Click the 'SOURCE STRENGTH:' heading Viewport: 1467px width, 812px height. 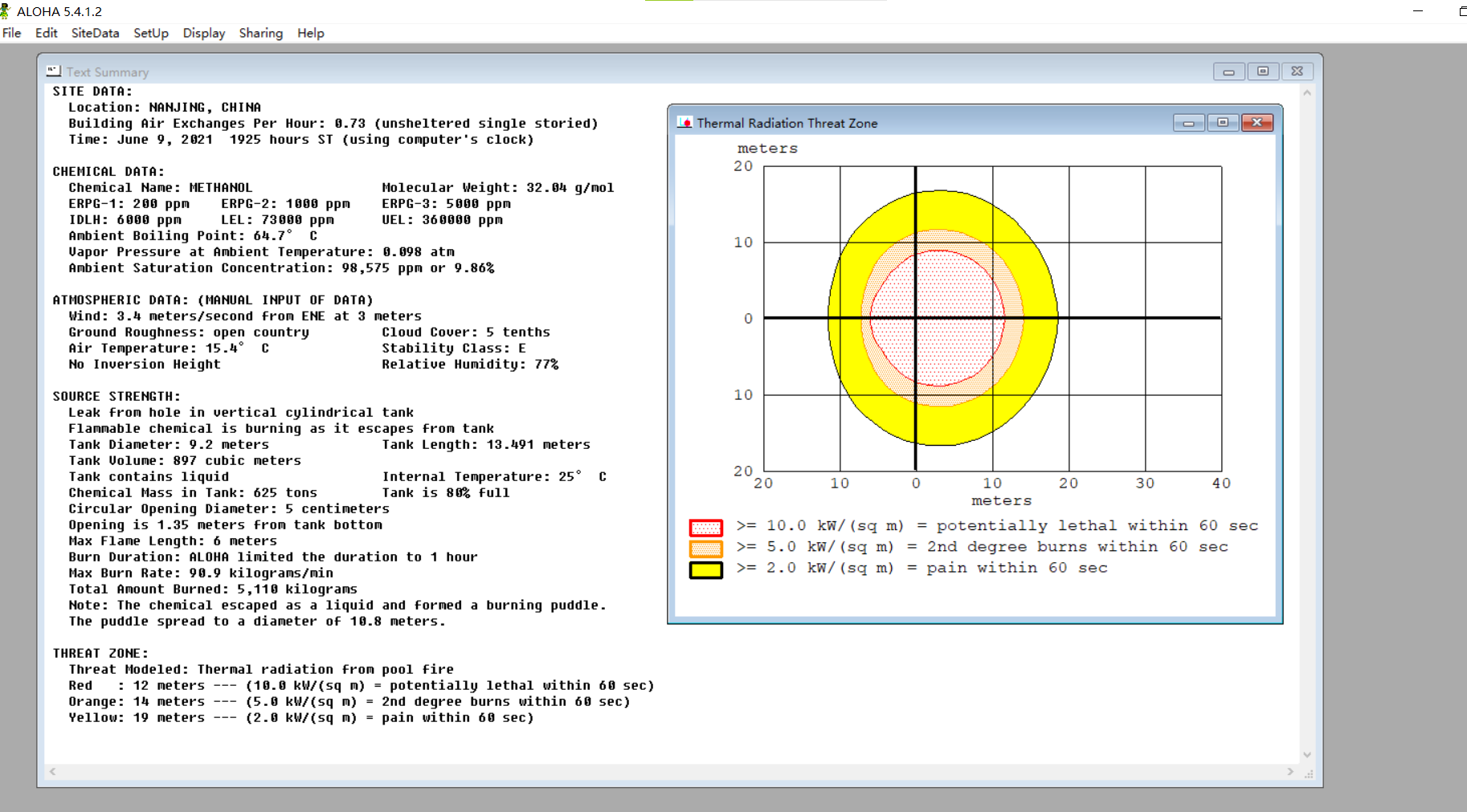tap(116, 397)
